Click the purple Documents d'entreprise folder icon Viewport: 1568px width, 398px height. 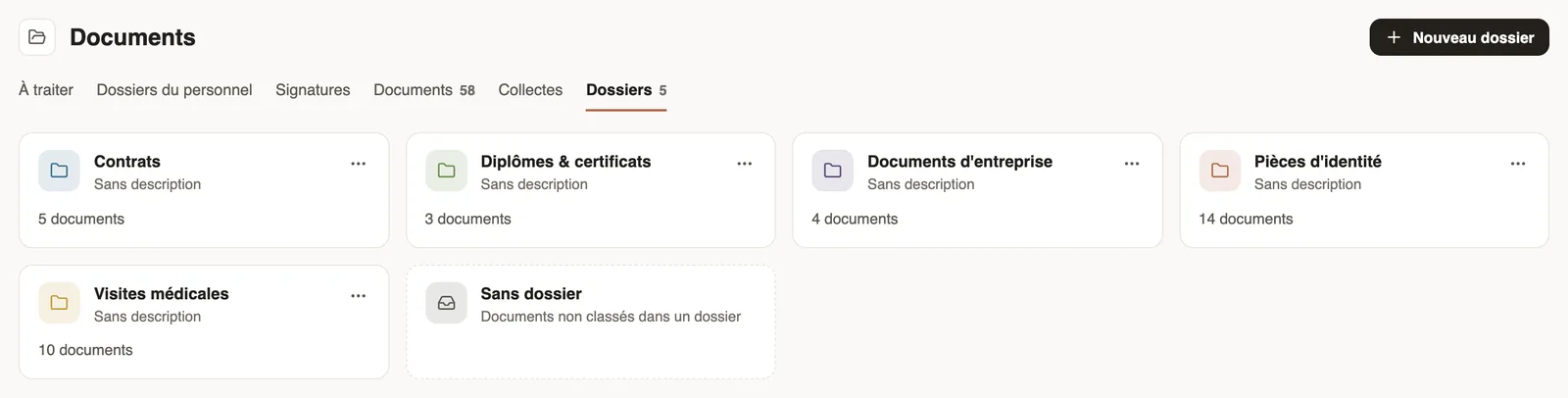[832, 171]
